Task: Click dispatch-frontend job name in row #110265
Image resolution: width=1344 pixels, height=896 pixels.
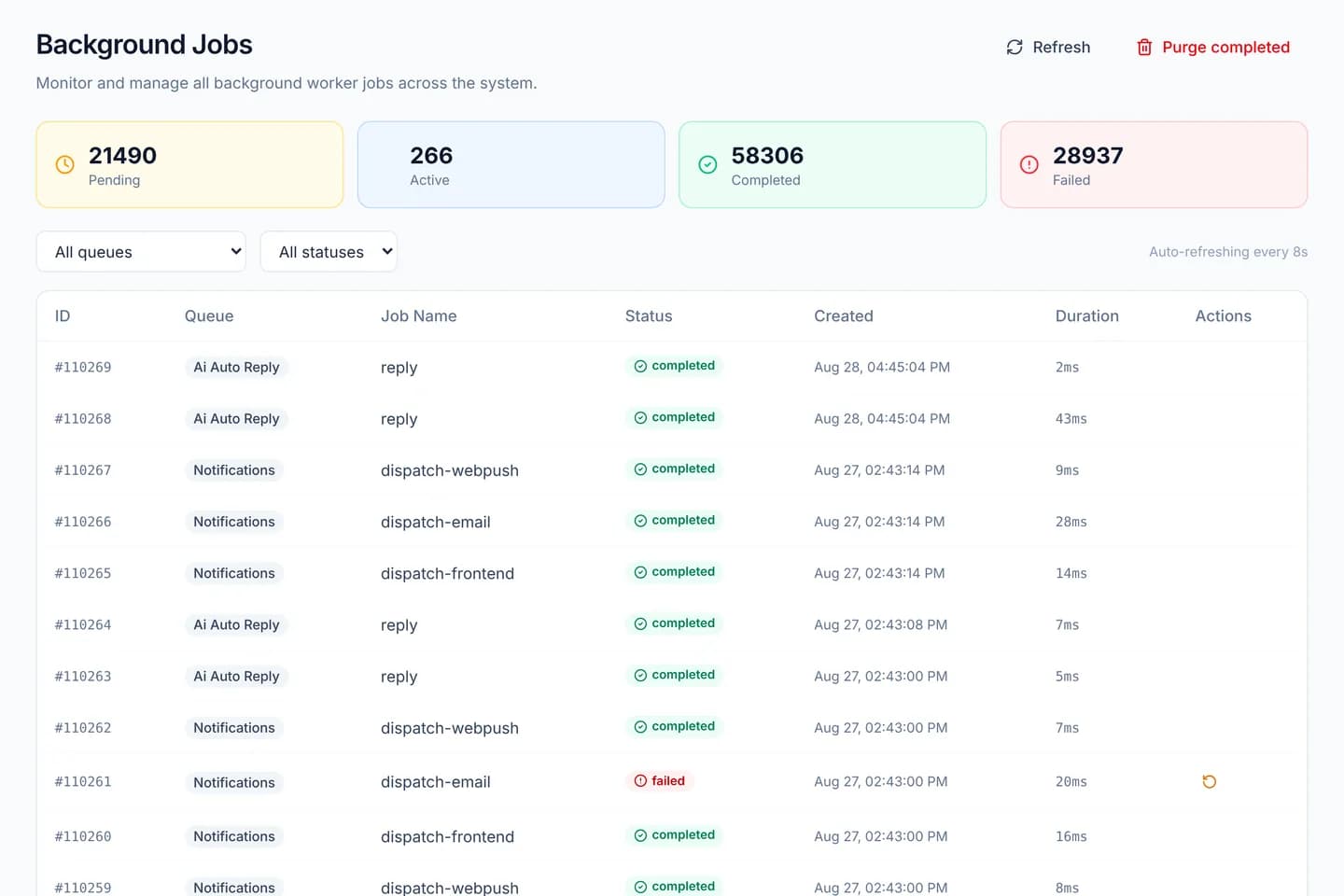Action: click(x=447, y=573)
